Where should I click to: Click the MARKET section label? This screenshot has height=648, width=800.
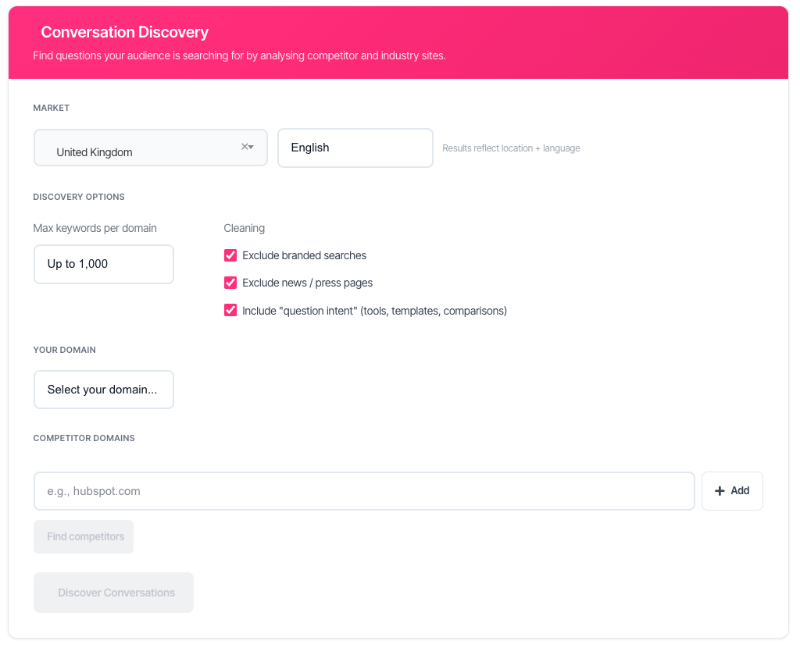click(x=51, y=108)
